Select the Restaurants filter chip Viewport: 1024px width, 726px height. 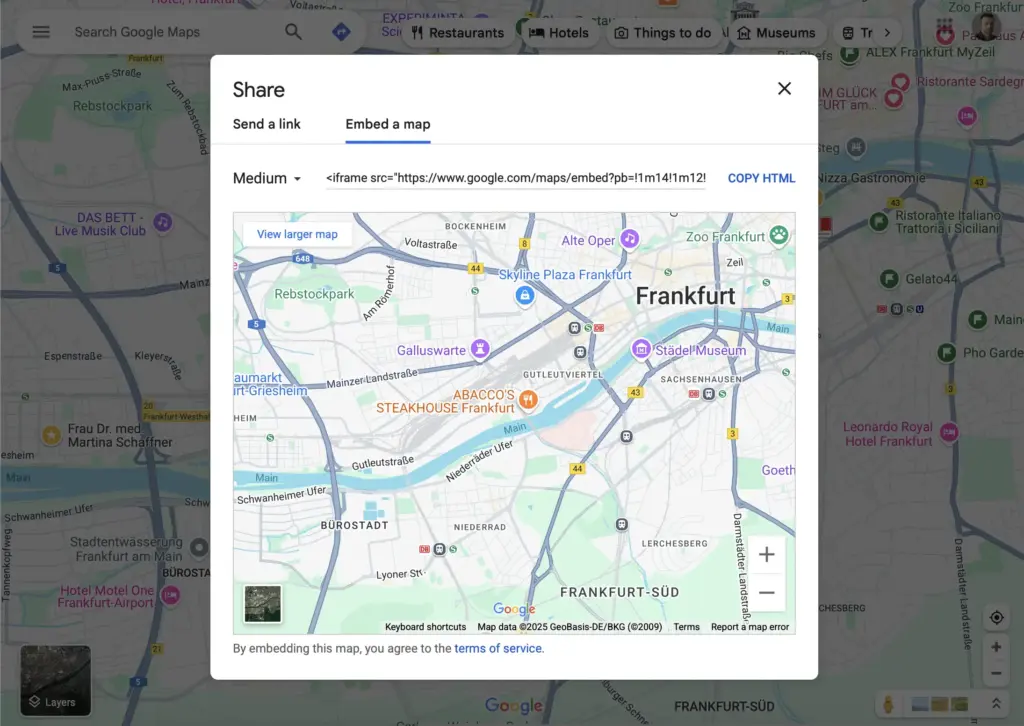[457, 33]
